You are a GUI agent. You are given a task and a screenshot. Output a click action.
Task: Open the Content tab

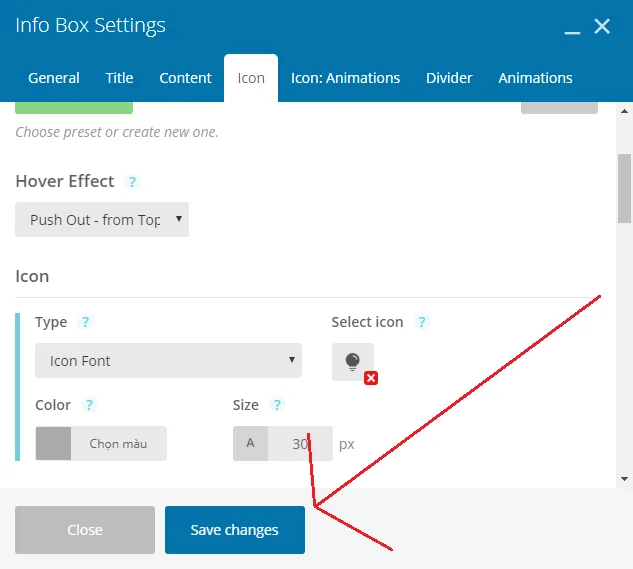pyautogui.click(x=185, y=78)
